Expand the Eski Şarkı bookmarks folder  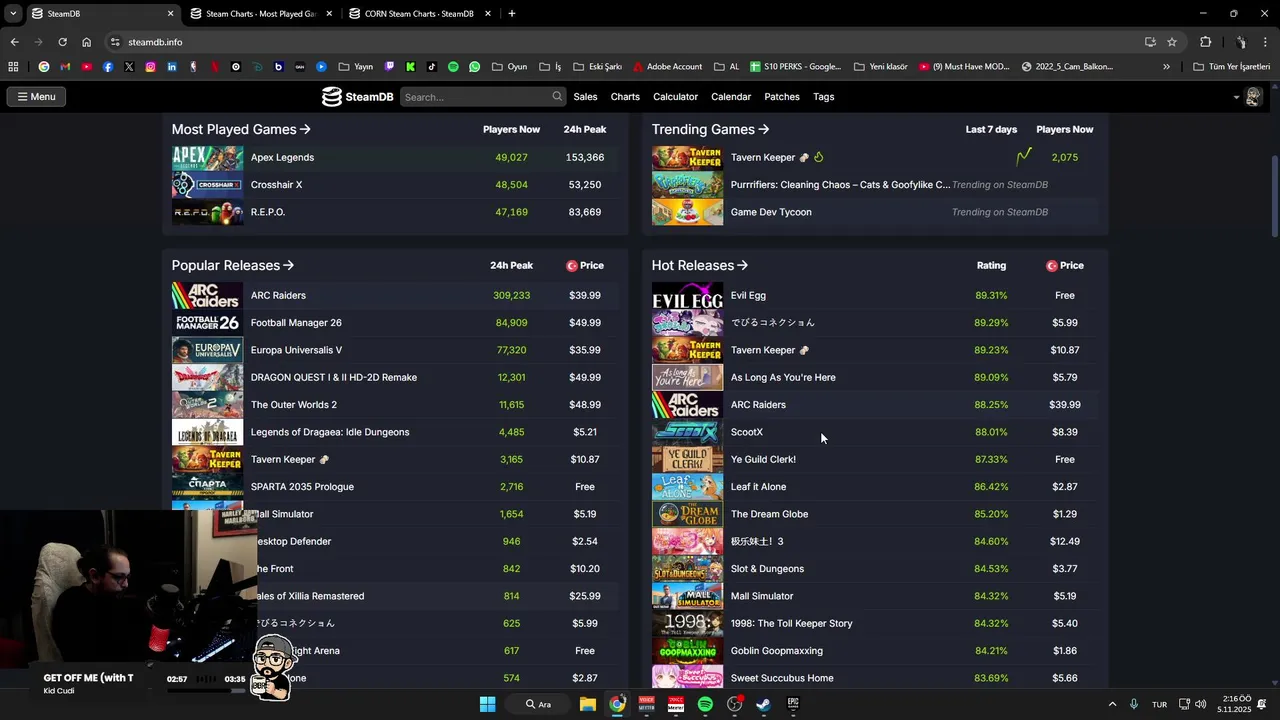point(596,67)
